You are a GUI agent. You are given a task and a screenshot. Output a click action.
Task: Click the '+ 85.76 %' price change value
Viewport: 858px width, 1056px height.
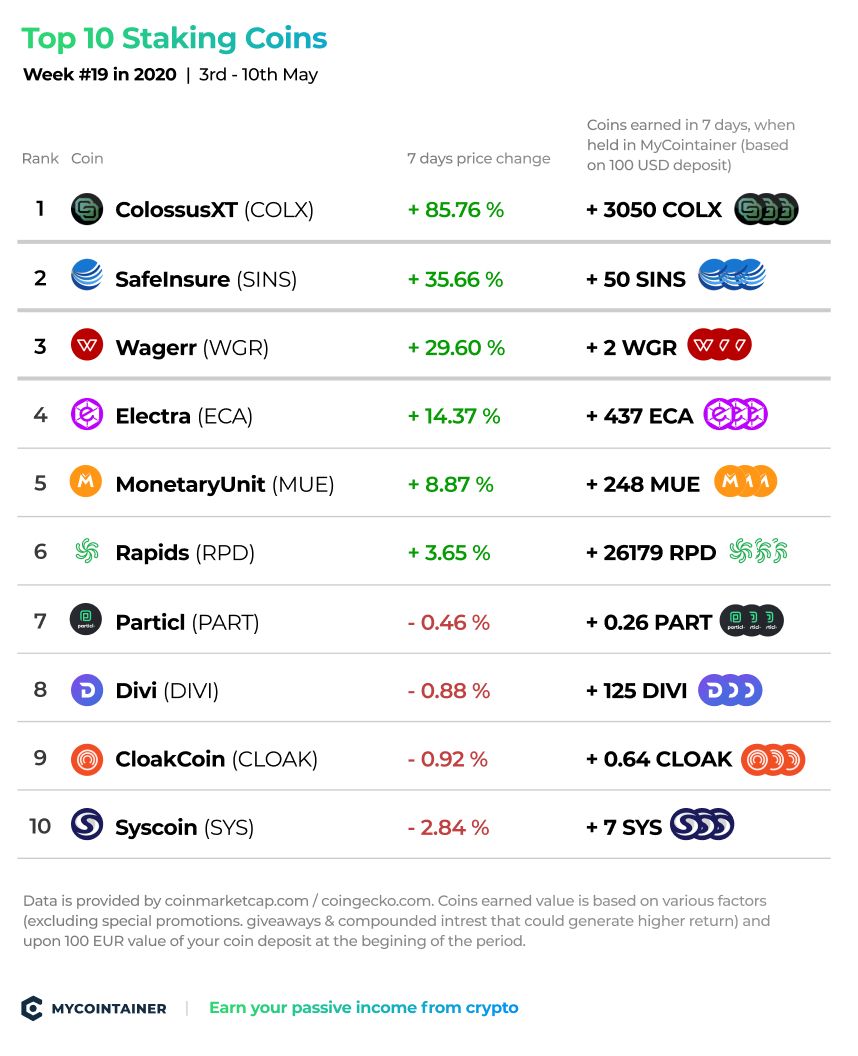(456, 209)
